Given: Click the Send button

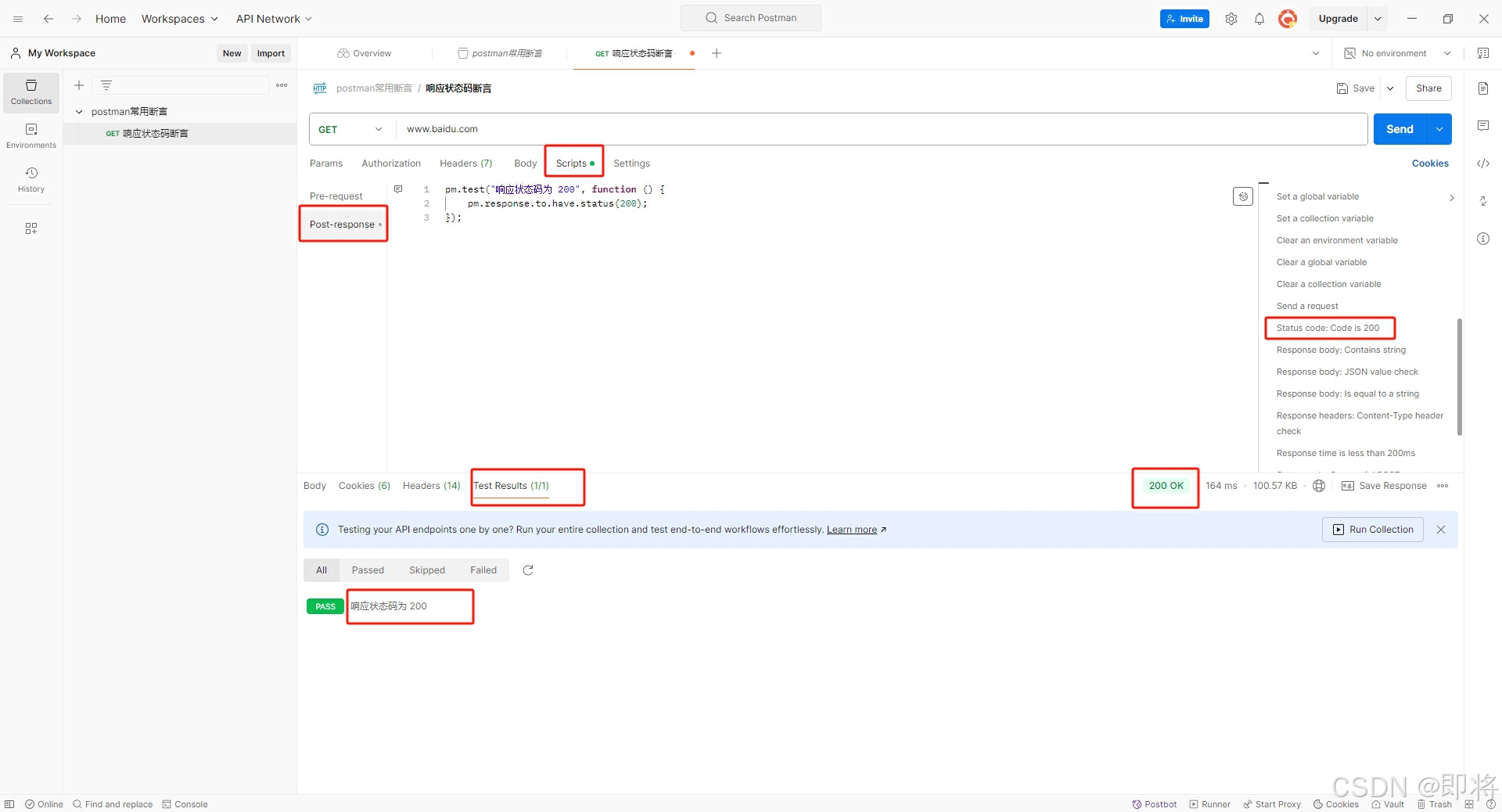Looking at the screenshot, I should pos(1400,129).
